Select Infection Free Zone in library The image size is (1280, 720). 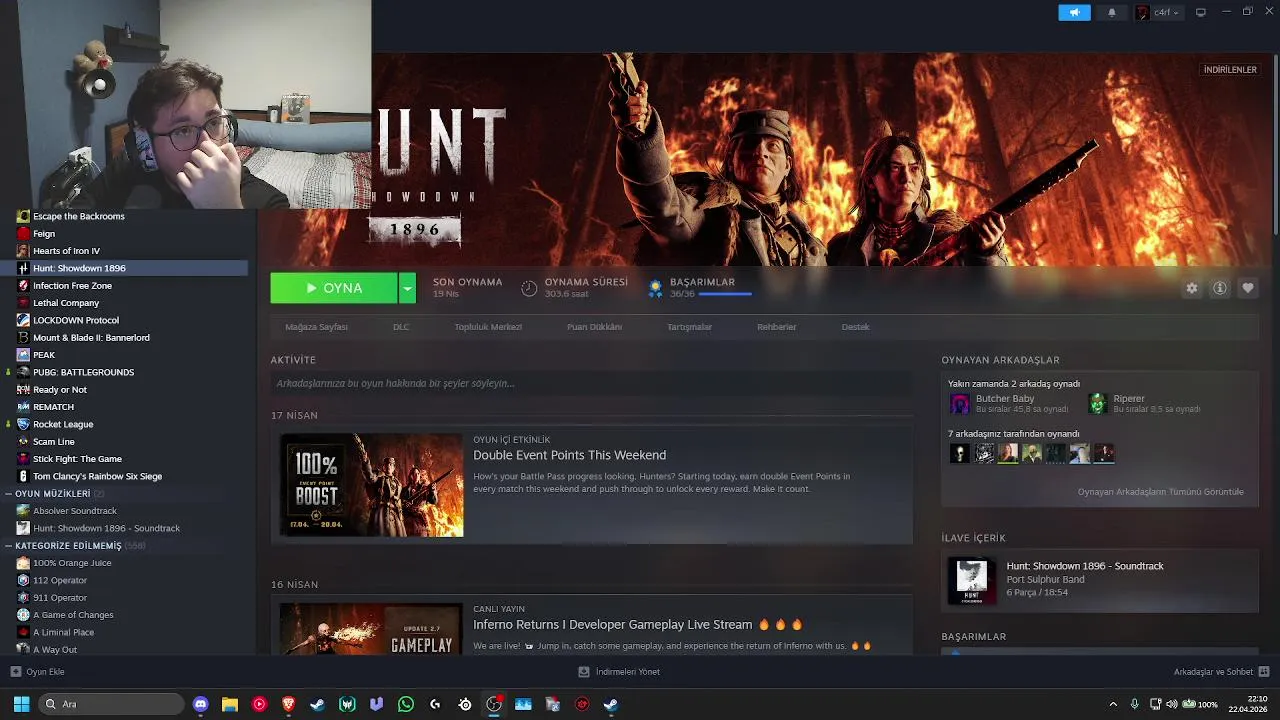pyautogui.click(x=72, y=286)
